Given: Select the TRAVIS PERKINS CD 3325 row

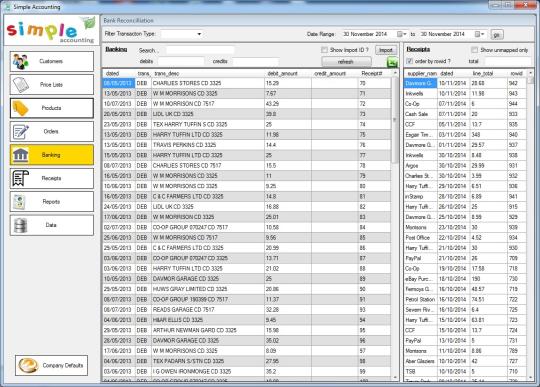Looking at the screenshot, I should pyautogui.click(x=247, y=145).
